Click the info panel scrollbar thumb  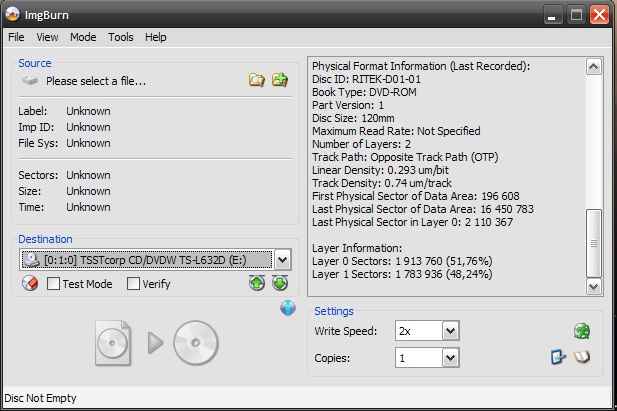(593, 243)
